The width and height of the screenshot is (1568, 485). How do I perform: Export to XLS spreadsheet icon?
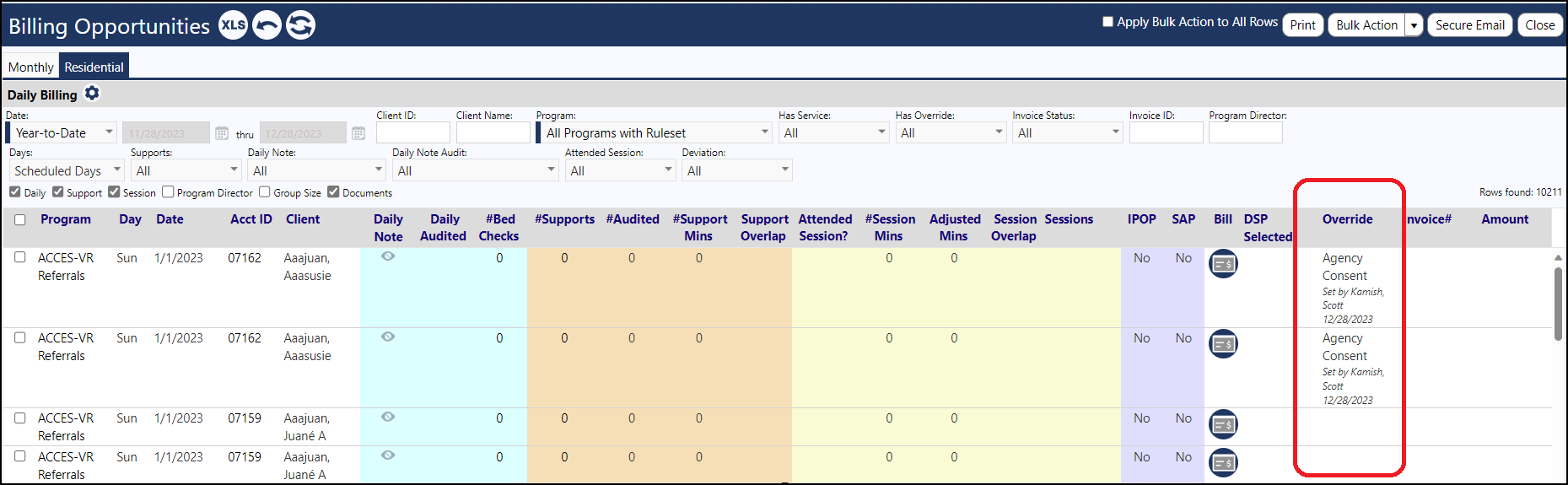pyautogui.click(x=233, y=25)
